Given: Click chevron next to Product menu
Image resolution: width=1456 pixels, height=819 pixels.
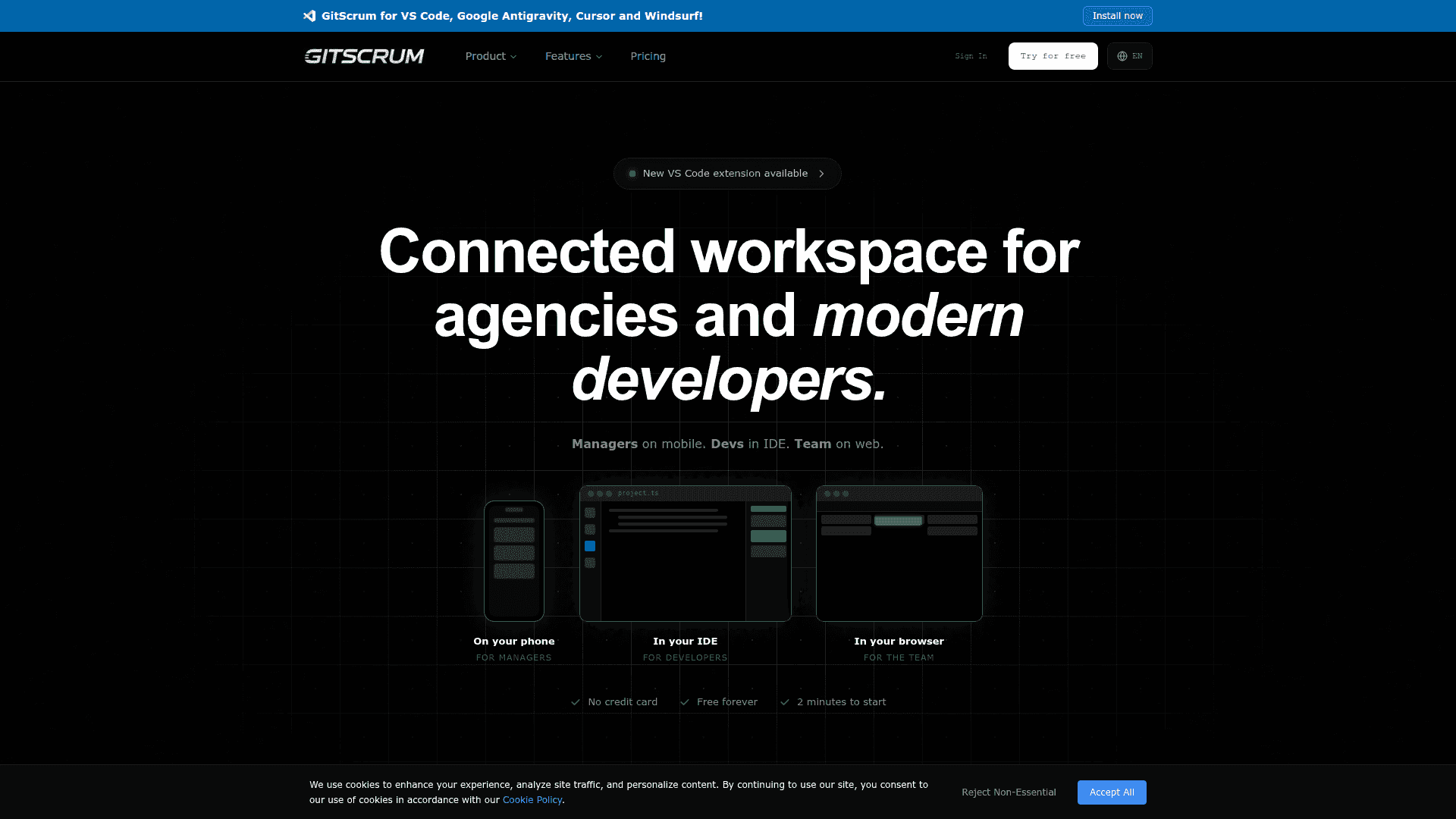Looking at the screenshot, I should (x=513, y=57).
